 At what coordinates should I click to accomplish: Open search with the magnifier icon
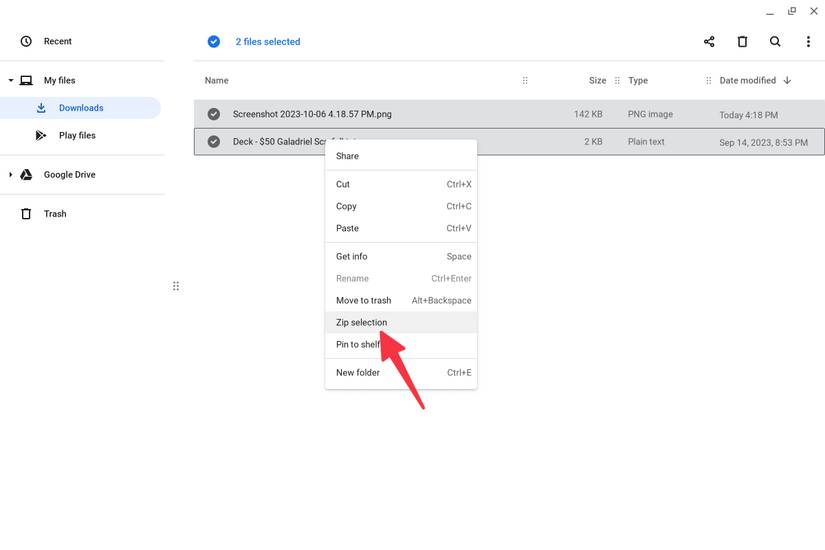775,42
